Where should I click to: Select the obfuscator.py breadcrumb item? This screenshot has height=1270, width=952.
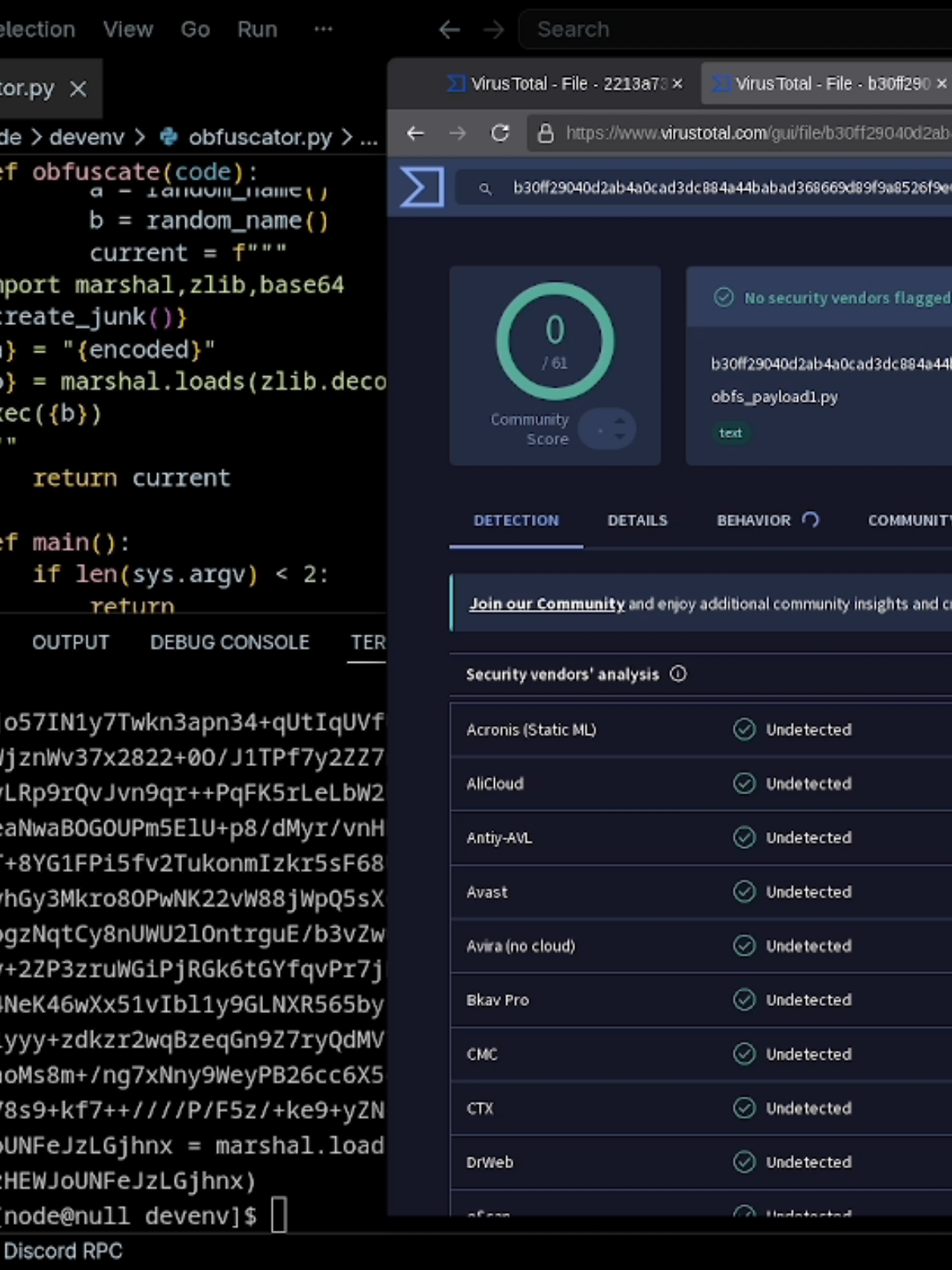click(x=260, y=137)
